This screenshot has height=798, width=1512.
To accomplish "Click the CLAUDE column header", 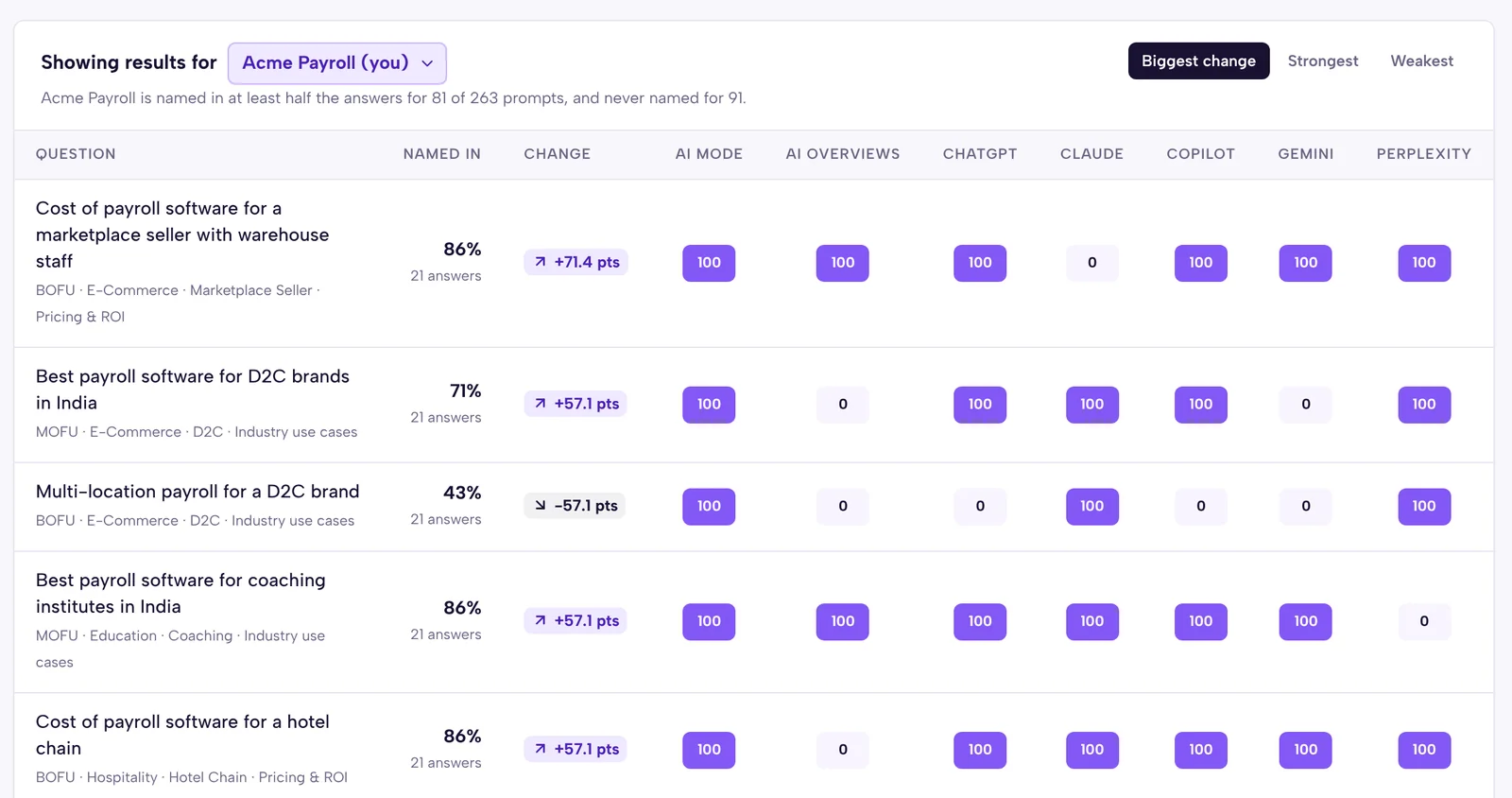I will [x=1091, y=154].
